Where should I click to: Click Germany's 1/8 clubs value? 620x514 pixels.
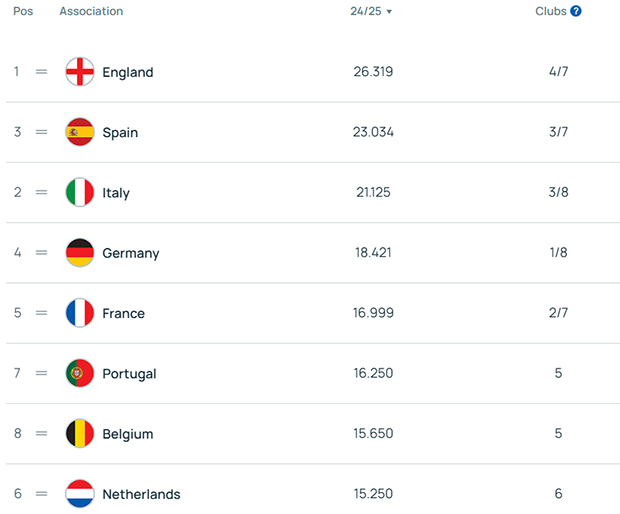pyautogui.click(x=558, y=253)
